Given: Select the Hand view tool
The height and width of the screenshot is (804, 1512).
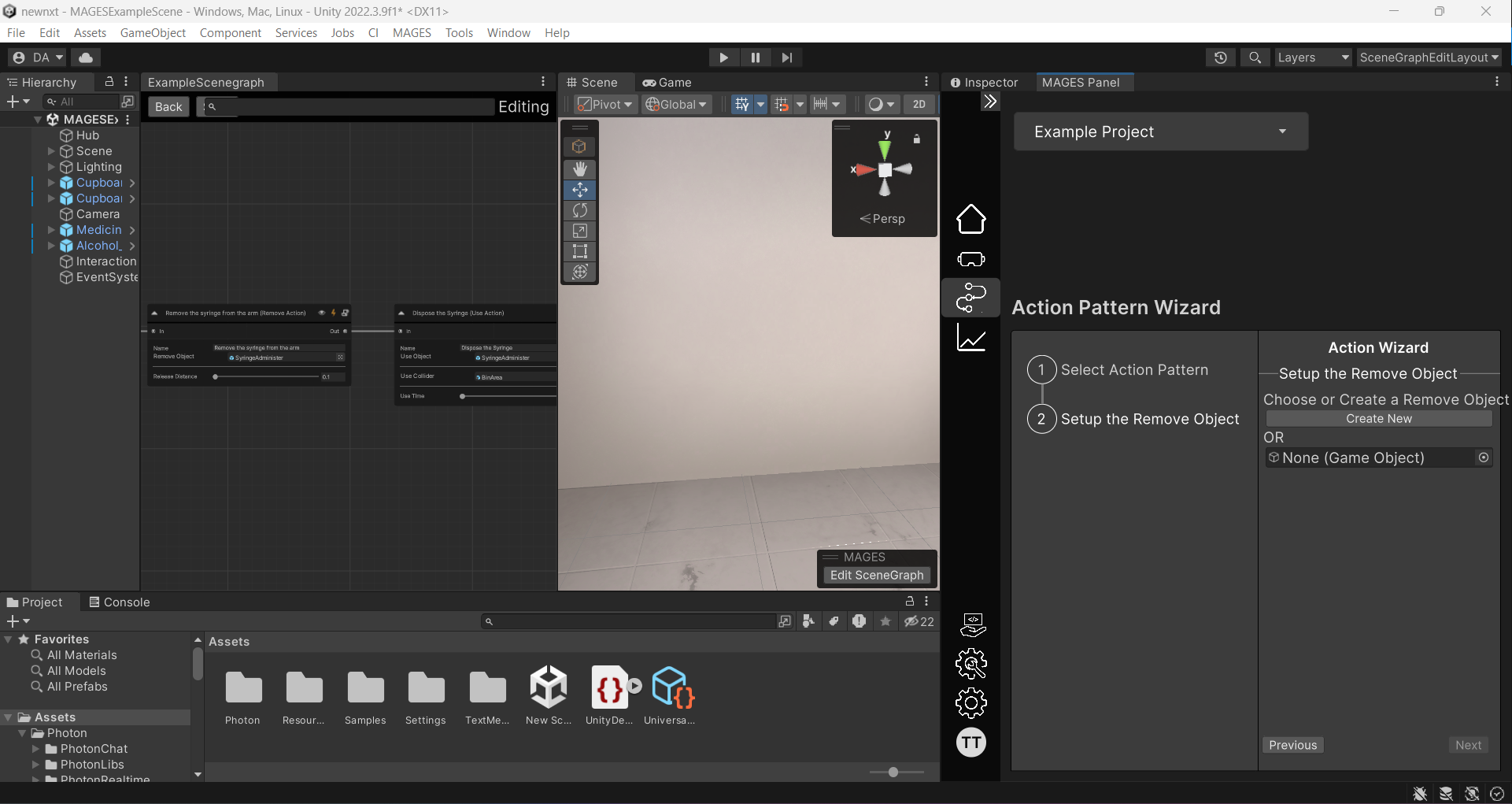Looking at the screenshot, I should point(580,169).
